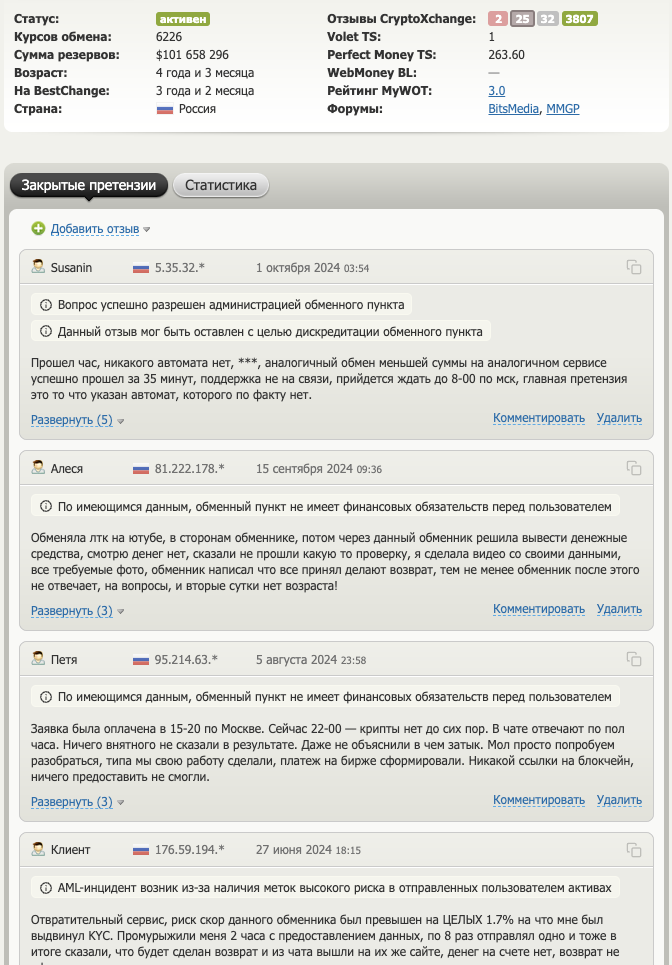Click Комментировать on Петя's review
The height and width of the screenshot is (965, 672).
click(539, 799)
